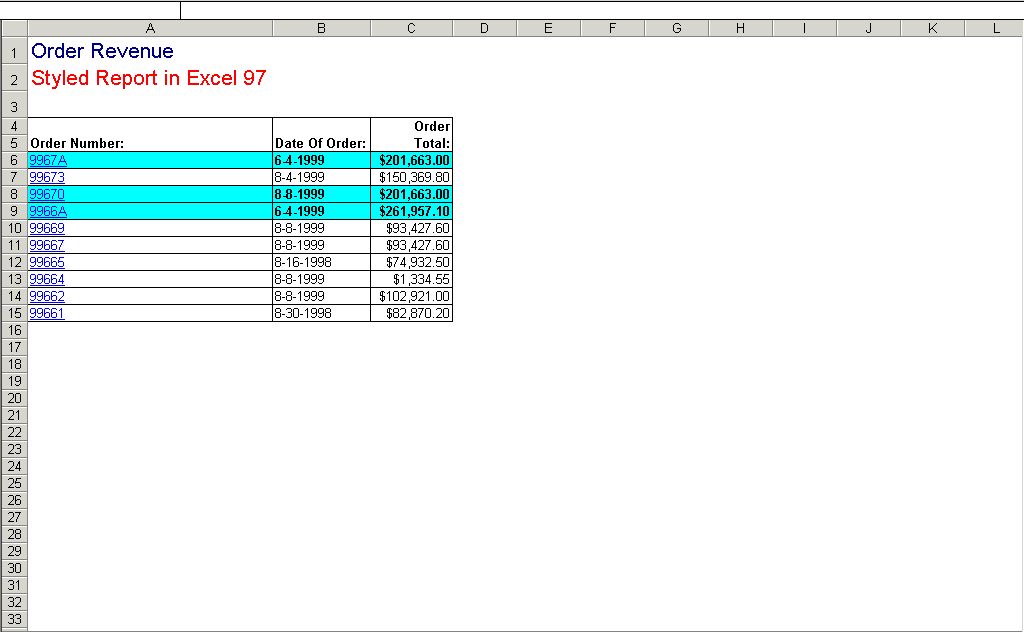Select the 8-30-1998 date cell
Image resolution: width=1024 pixels, height=632 pixels.
pyautogui.click(x=321, y=313)
